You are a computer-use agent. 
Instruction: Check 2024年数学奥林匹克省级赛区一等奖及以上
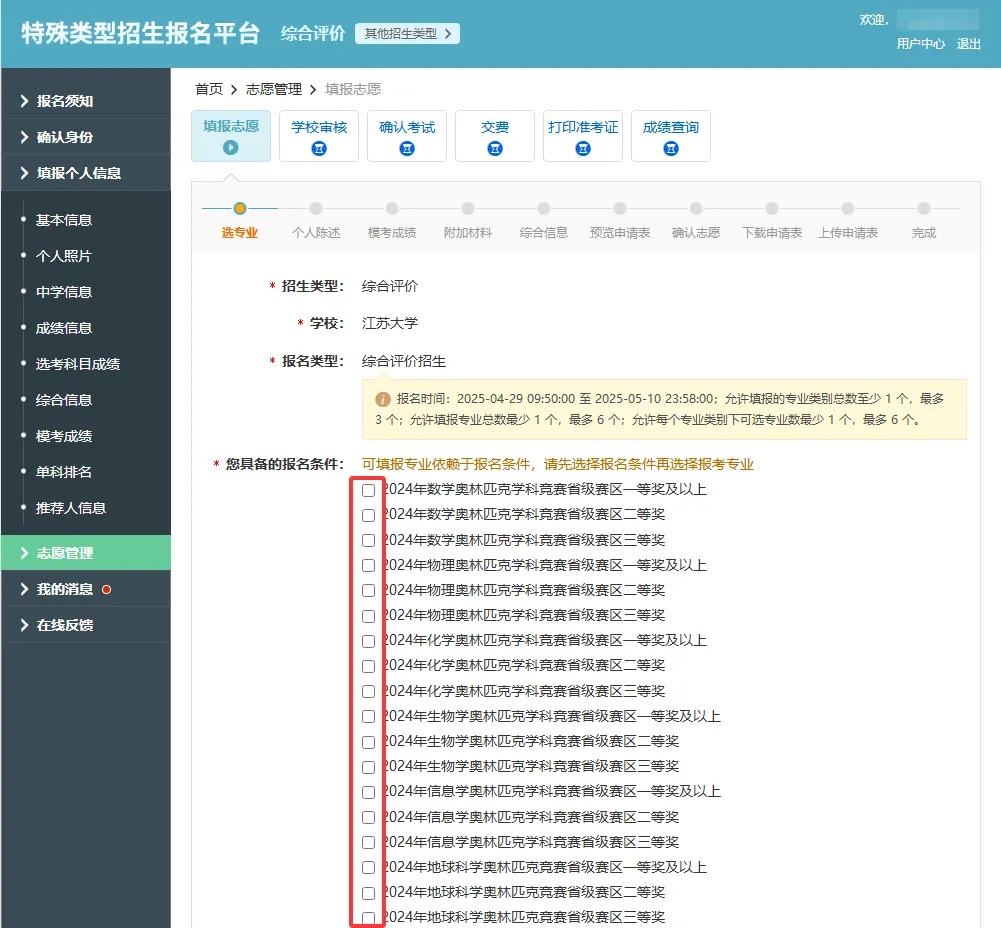pos(368,490)
